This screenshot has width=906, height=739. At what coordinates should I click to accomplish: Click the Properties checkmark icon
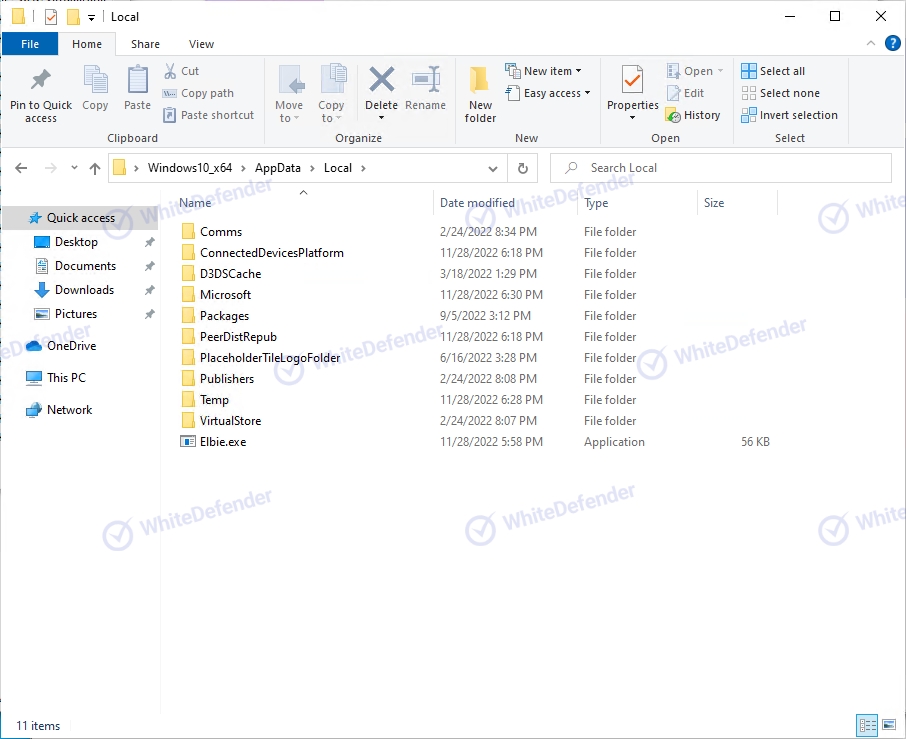[633, 80]
